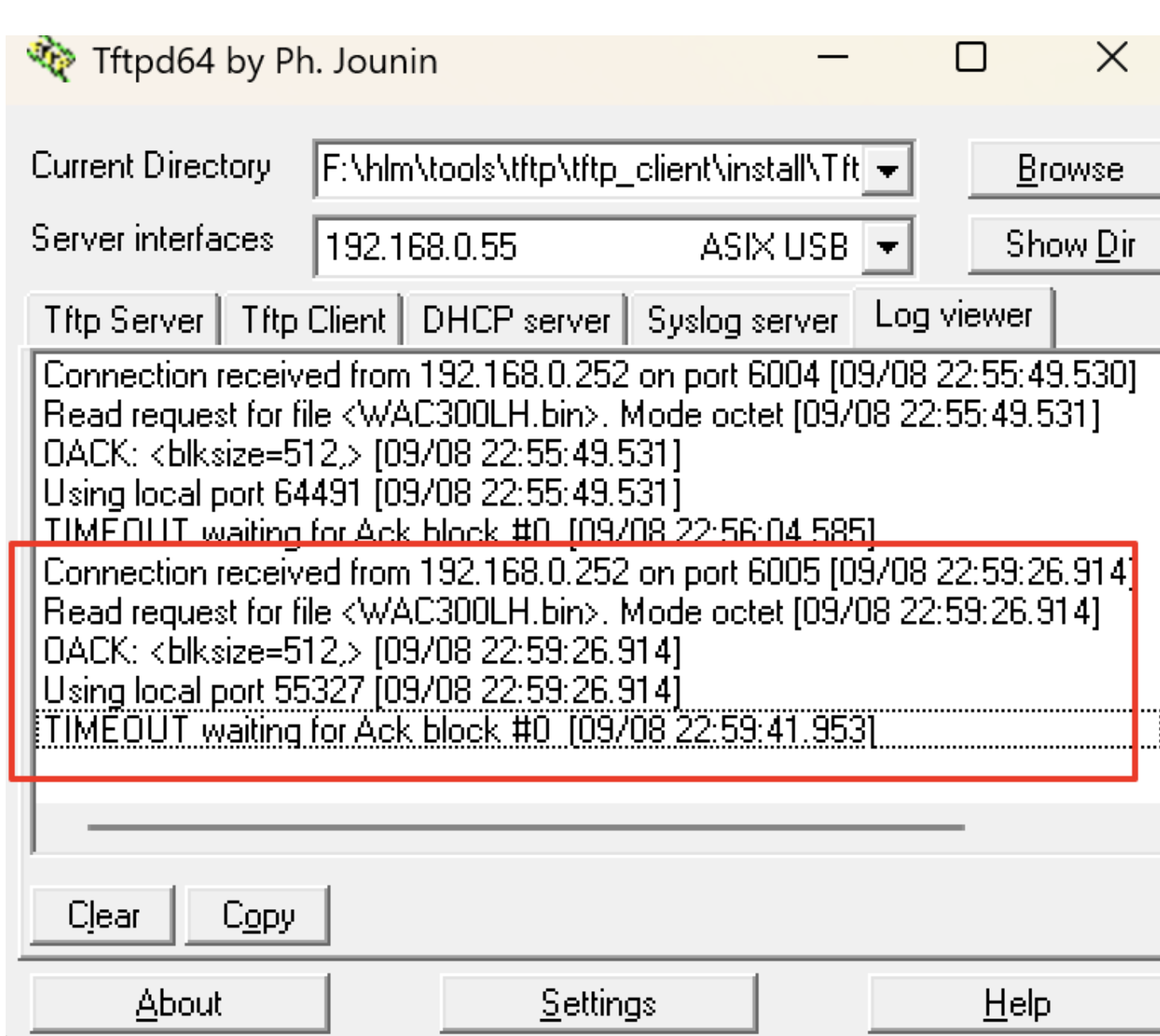Select the 'Using local port 55327' line
1160x1036 pixels.
(x=361, y=691)
